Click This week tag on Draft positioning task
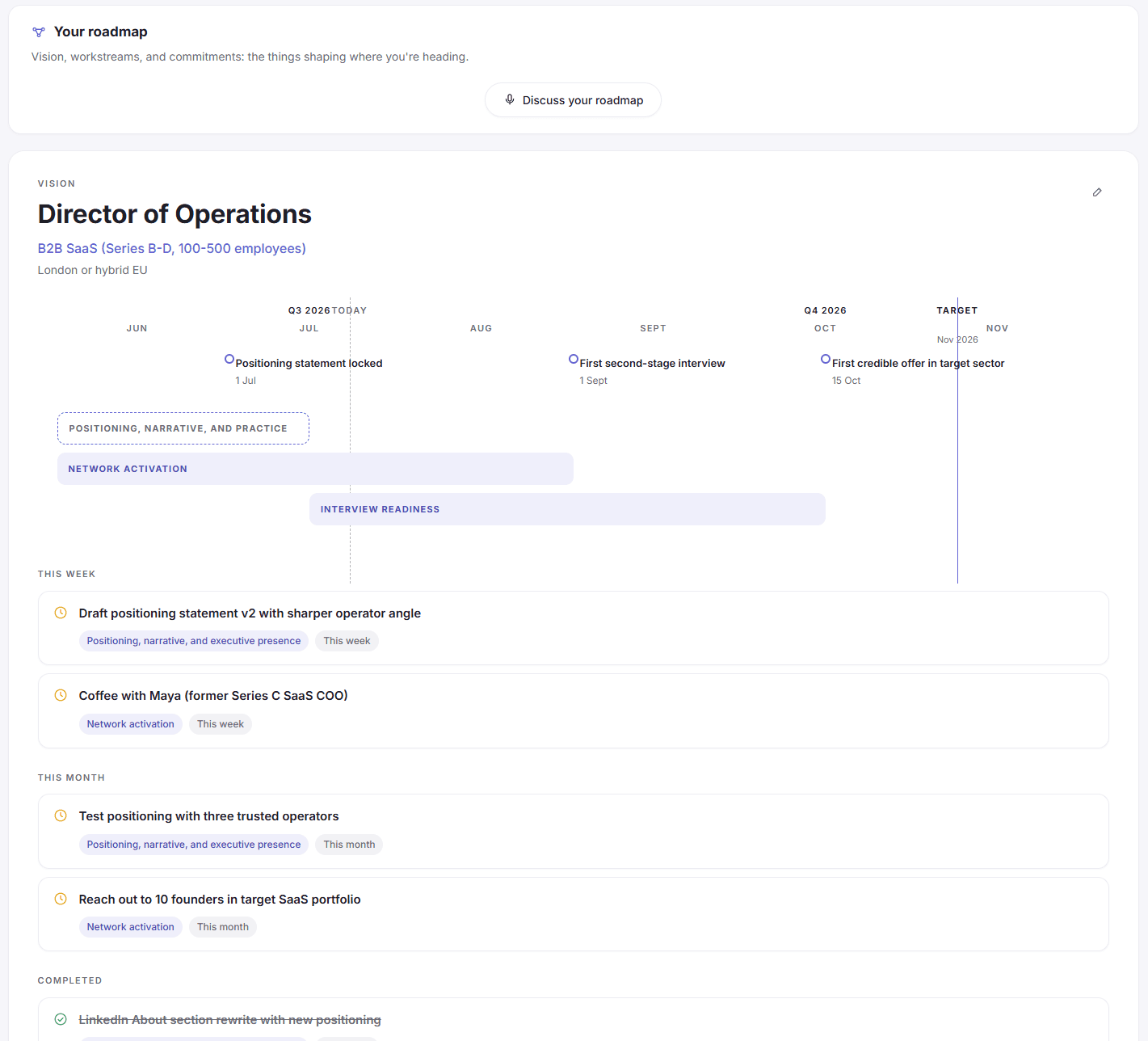 [347, 641]
